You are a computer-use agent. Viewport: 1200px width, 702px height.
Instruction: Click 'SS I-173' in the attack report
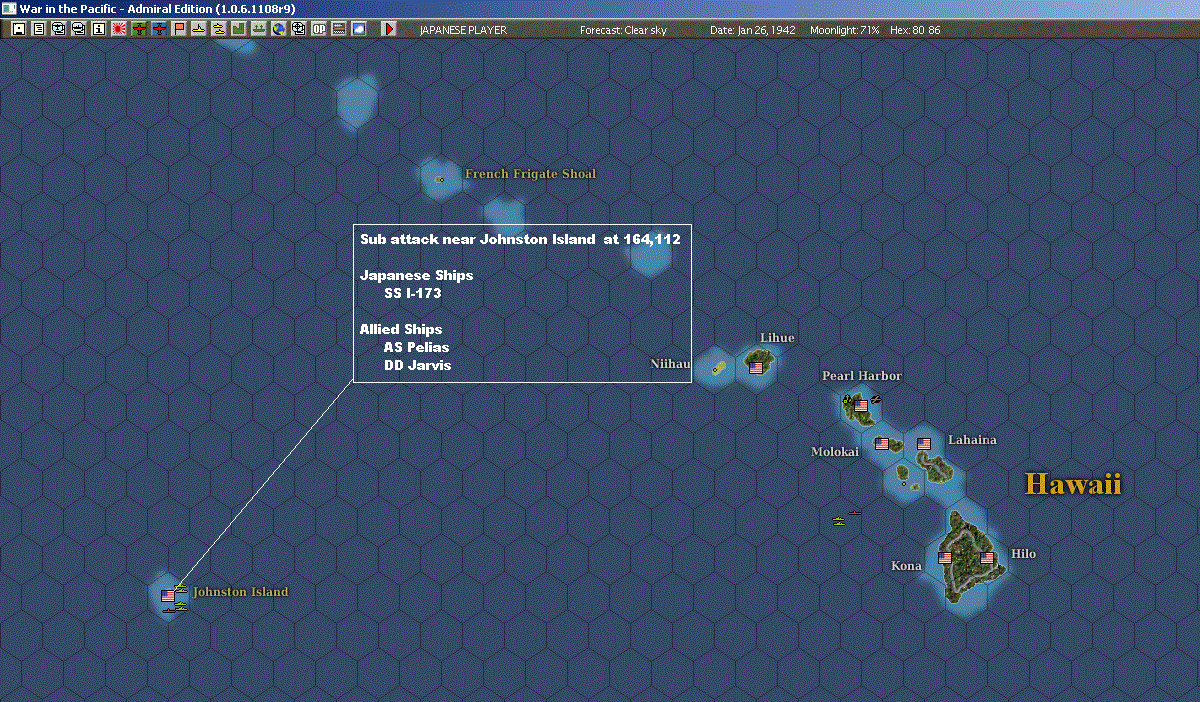coord(412,294)
